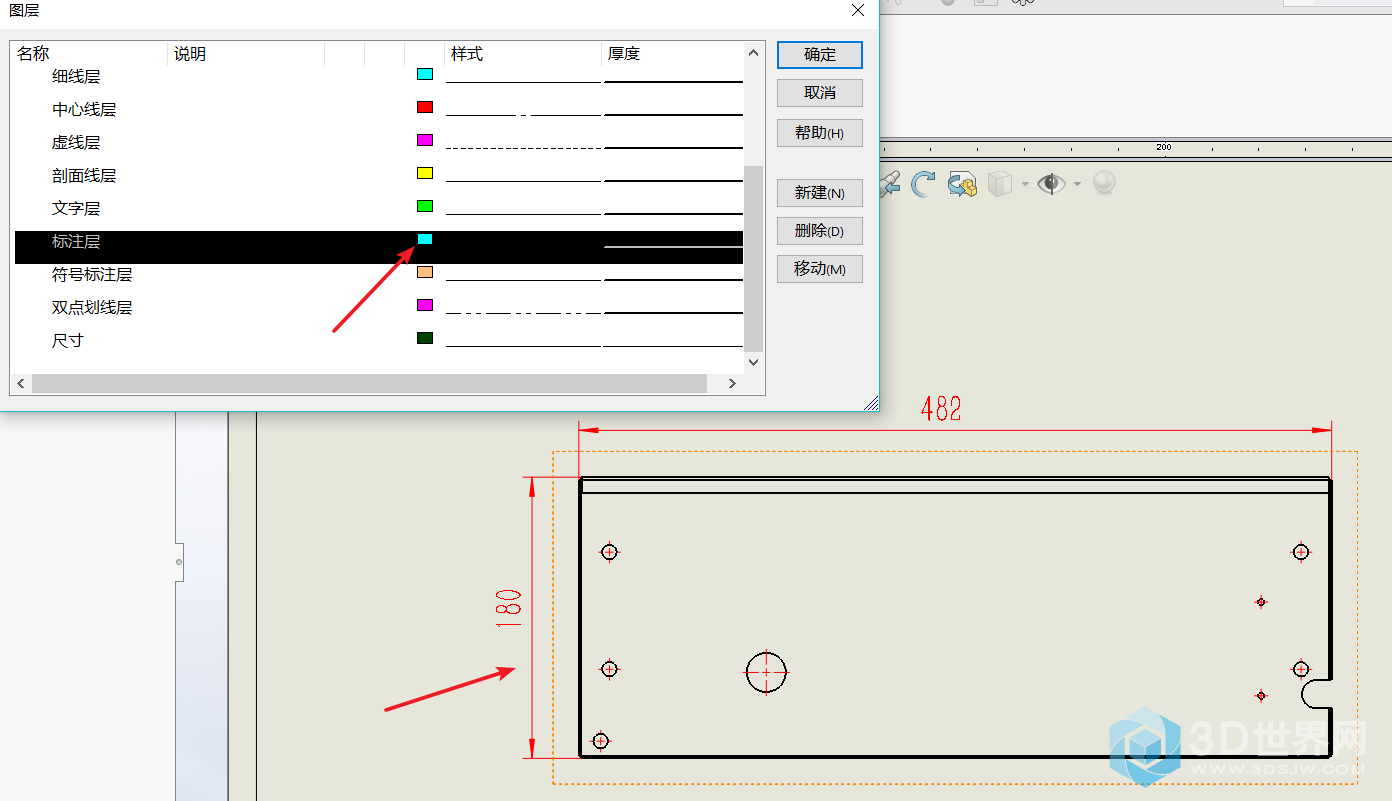The width and height of the screenshot is (1392, 801).
Task: Delete the selected layer with 删除(D)
Action: 820,231
